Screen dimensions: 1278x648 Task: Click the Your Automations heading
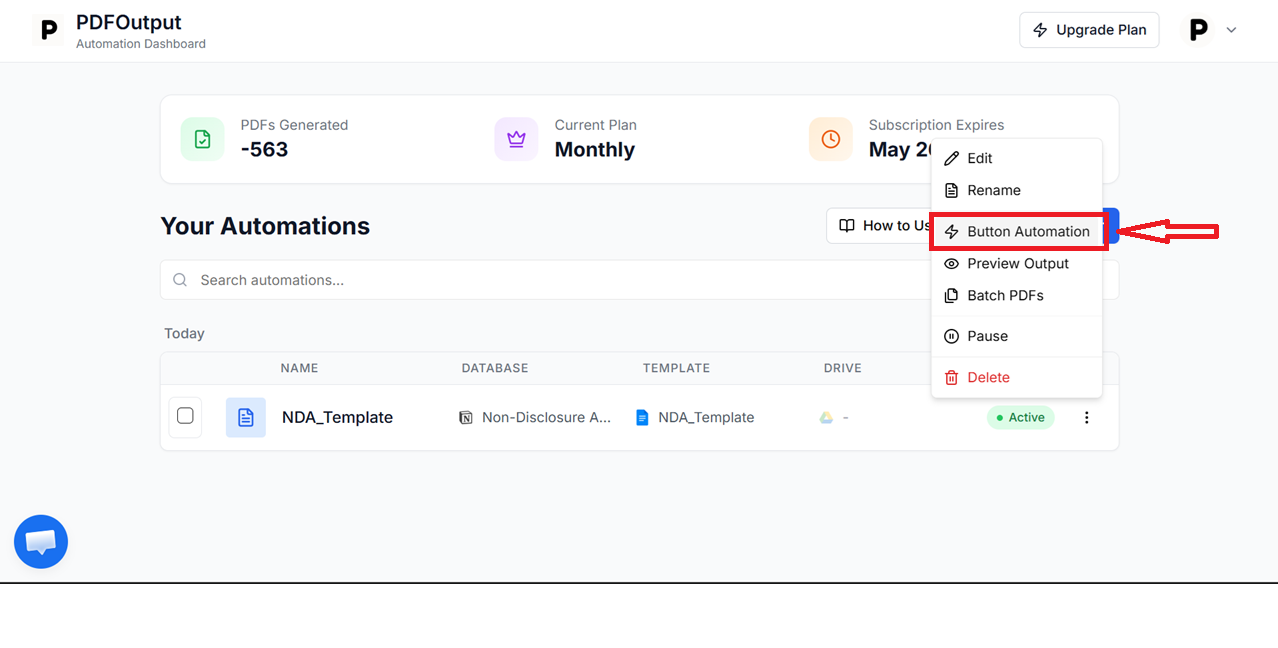(x=265, y=226)
